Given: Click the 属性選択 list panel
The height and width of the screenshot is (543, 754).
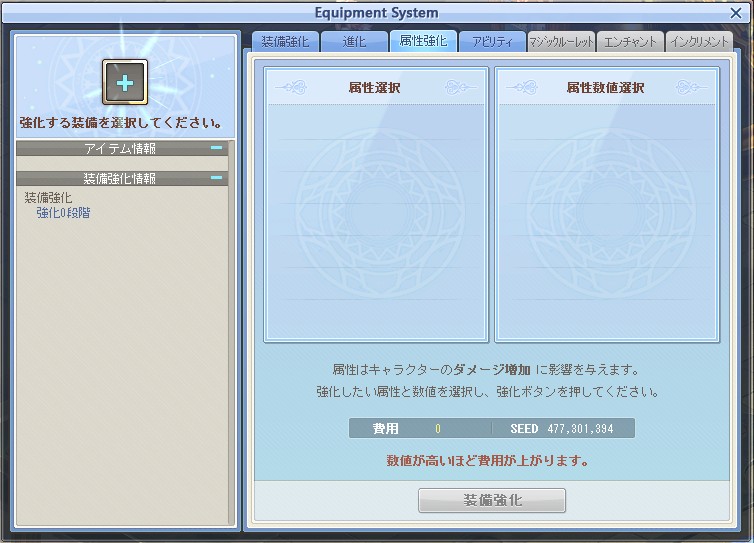Looking at the screenshot, I should click(376, 204).
